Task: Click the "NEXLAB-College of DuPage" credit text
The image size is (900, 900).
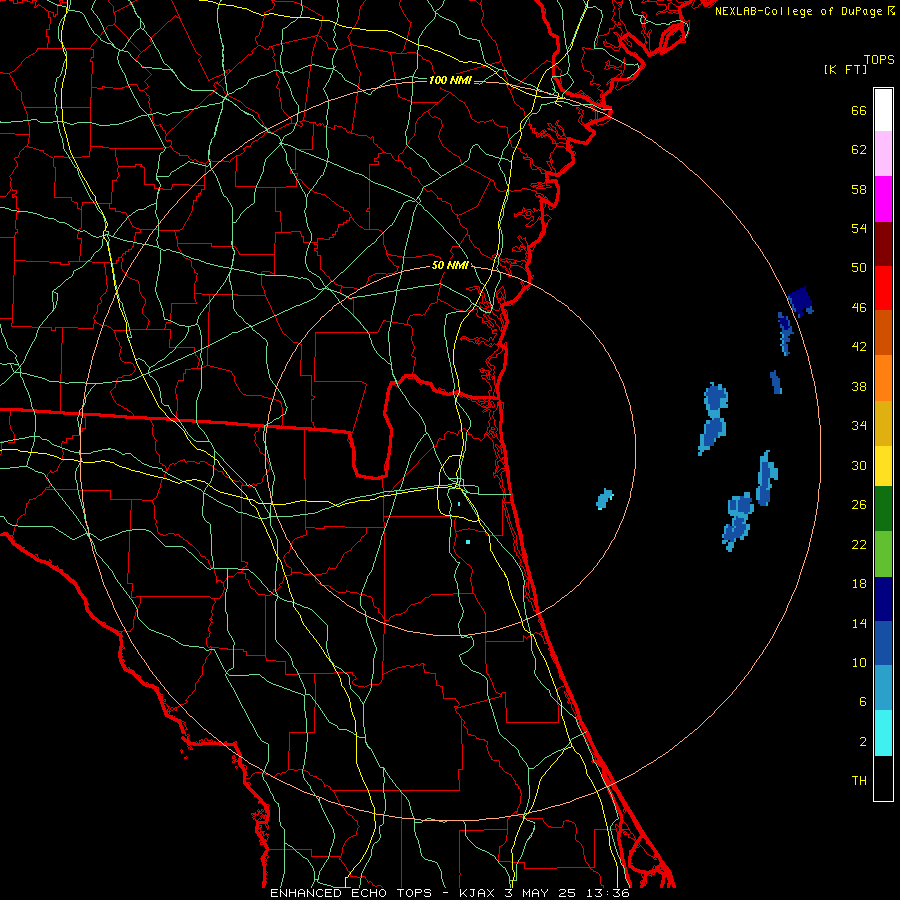Action: (x=798, y=11)
